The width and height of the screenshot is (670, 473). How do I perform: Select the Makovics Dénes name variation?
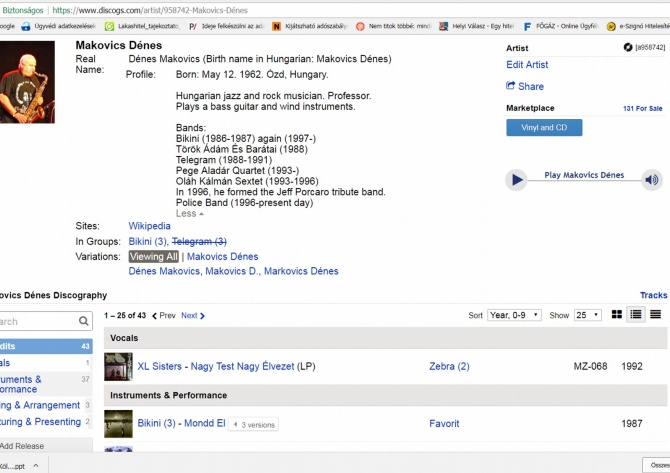[223, 256]
